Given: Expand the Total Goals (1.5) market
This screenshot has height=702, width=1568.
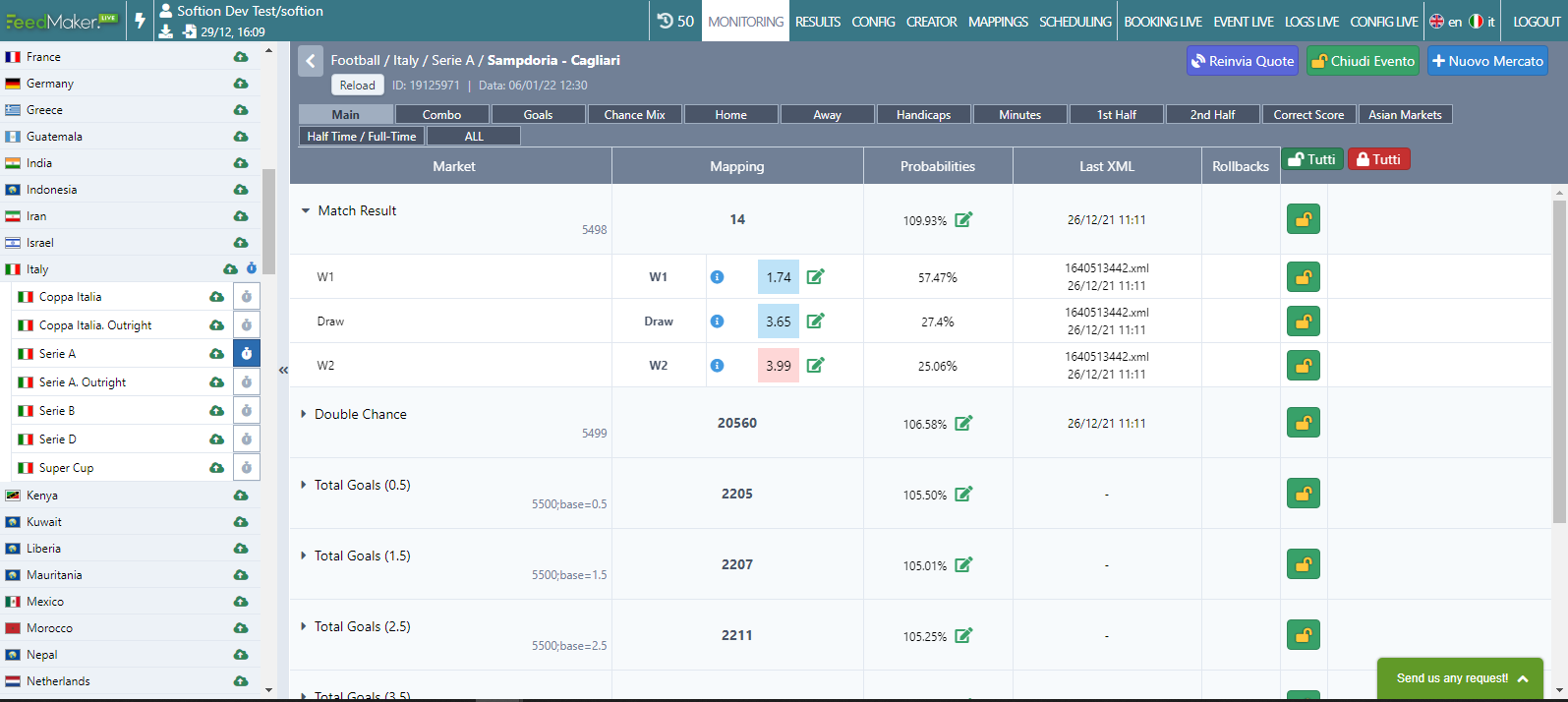Looking at the screenshot, I should (304, 556).
